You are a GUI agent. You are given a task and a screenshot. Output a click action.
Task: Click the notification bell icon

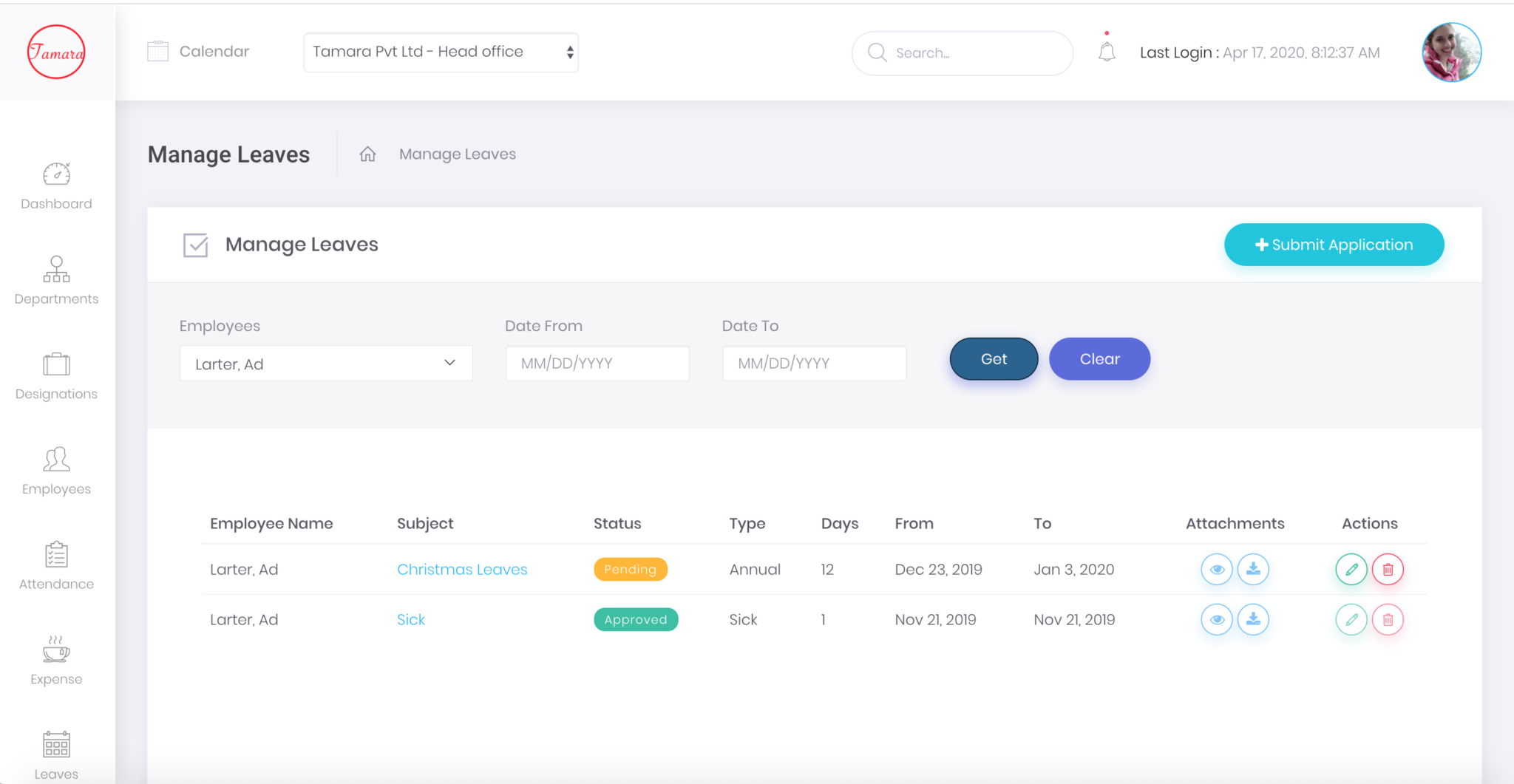tap(1106, 52)
